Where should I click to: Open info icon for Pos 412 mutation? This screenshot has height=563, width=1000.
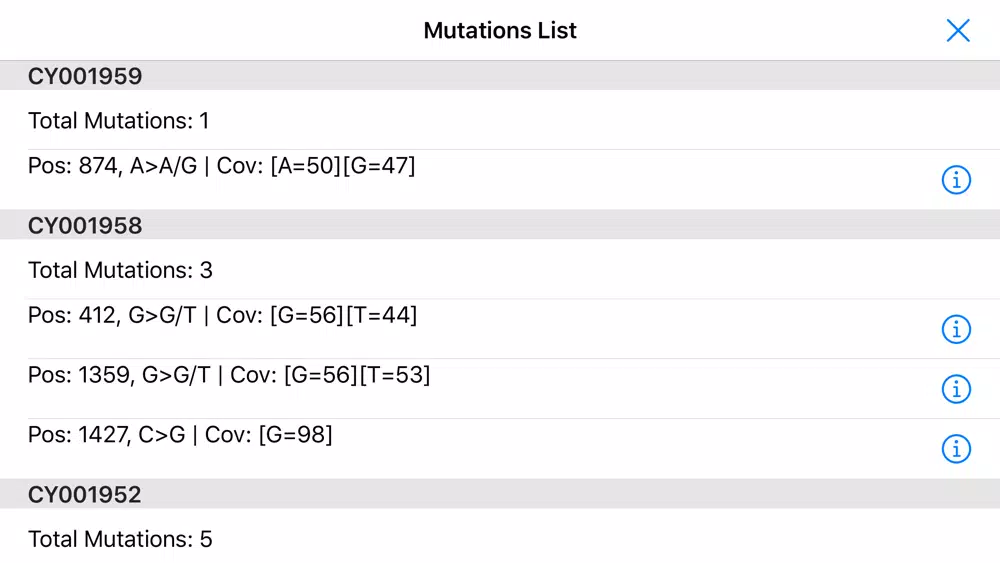pos(956,329)
